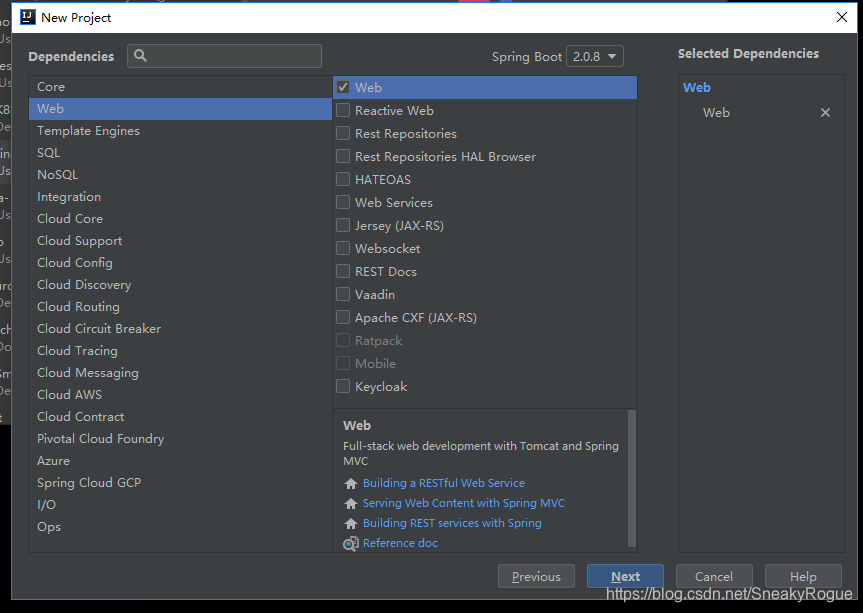Click the IntelliJ logo icon in title bar
Screen dimensions: 863x613
point(28,17)
